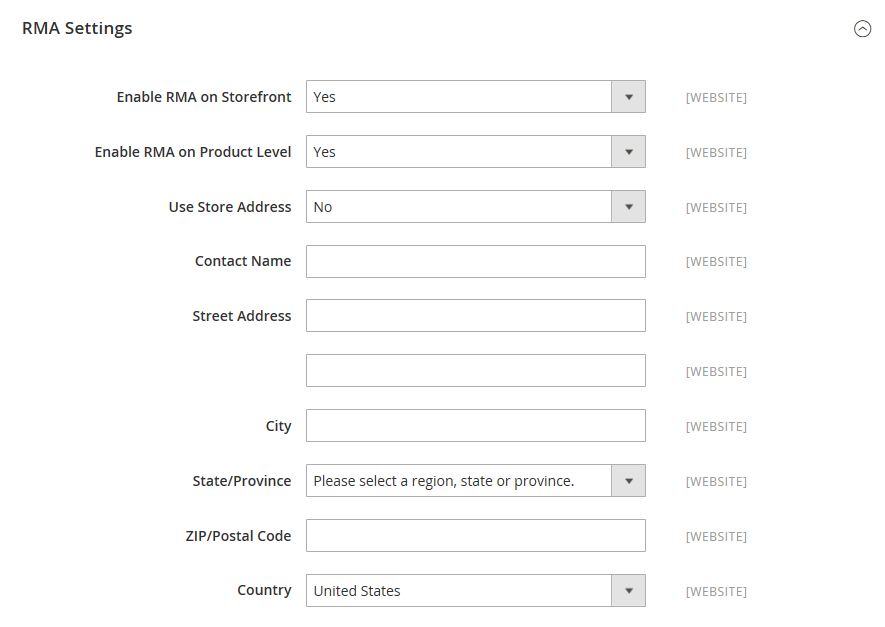Click the arrow on Enable RMA on Product Level
This screenshot has height=627, width=885.
click(x=629, y=152)
